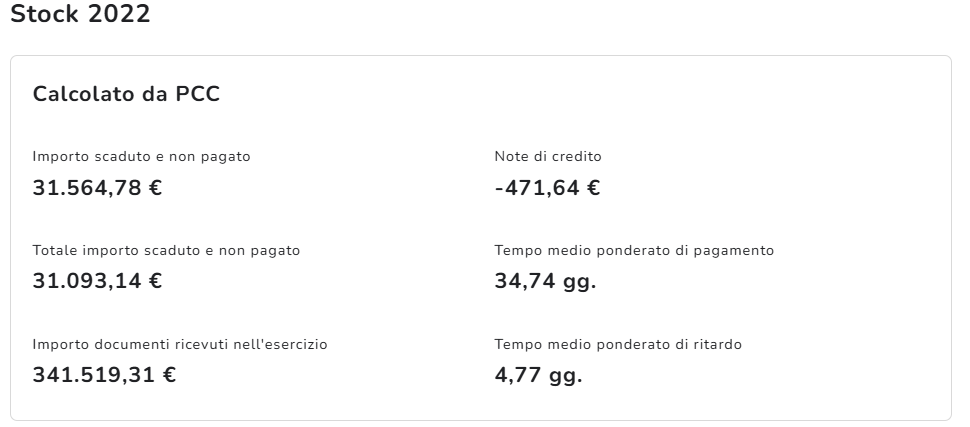The height and width of the screenshot is (427, 970).
Task: Click the gg. unit after 4,77
Action: [565, 376]
